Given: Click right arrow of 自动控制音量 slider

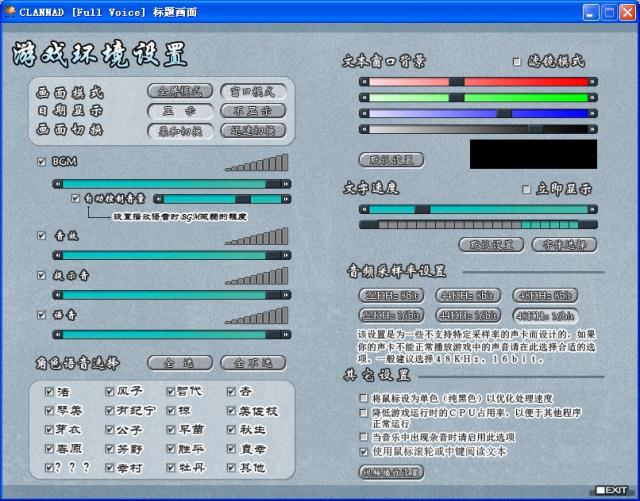Looking at the screenshot, I should pos(286,199).
